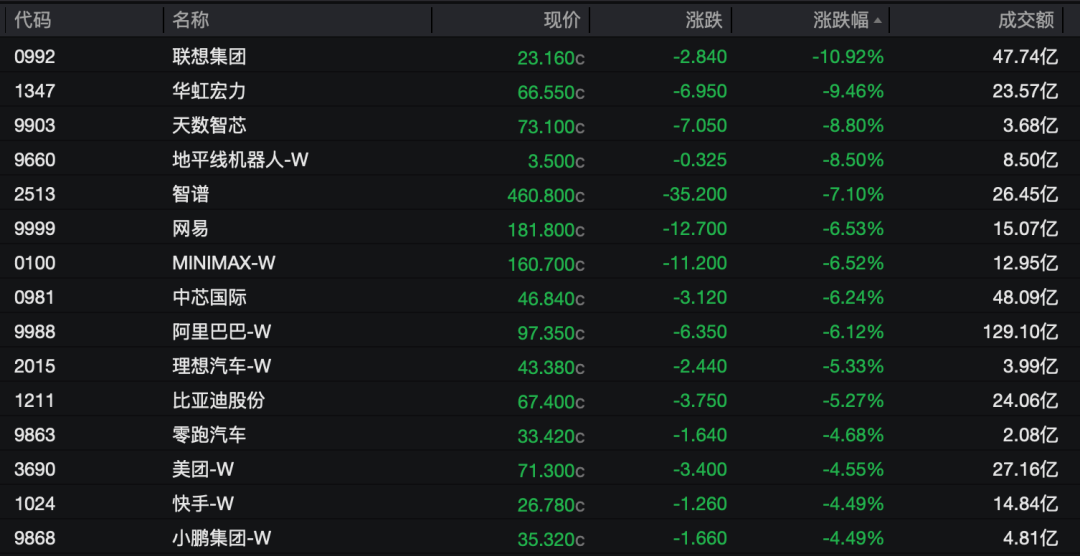Click the 47.74亿 turnover value
This screenshot has width=1080, height=556.
(1026, 57)
